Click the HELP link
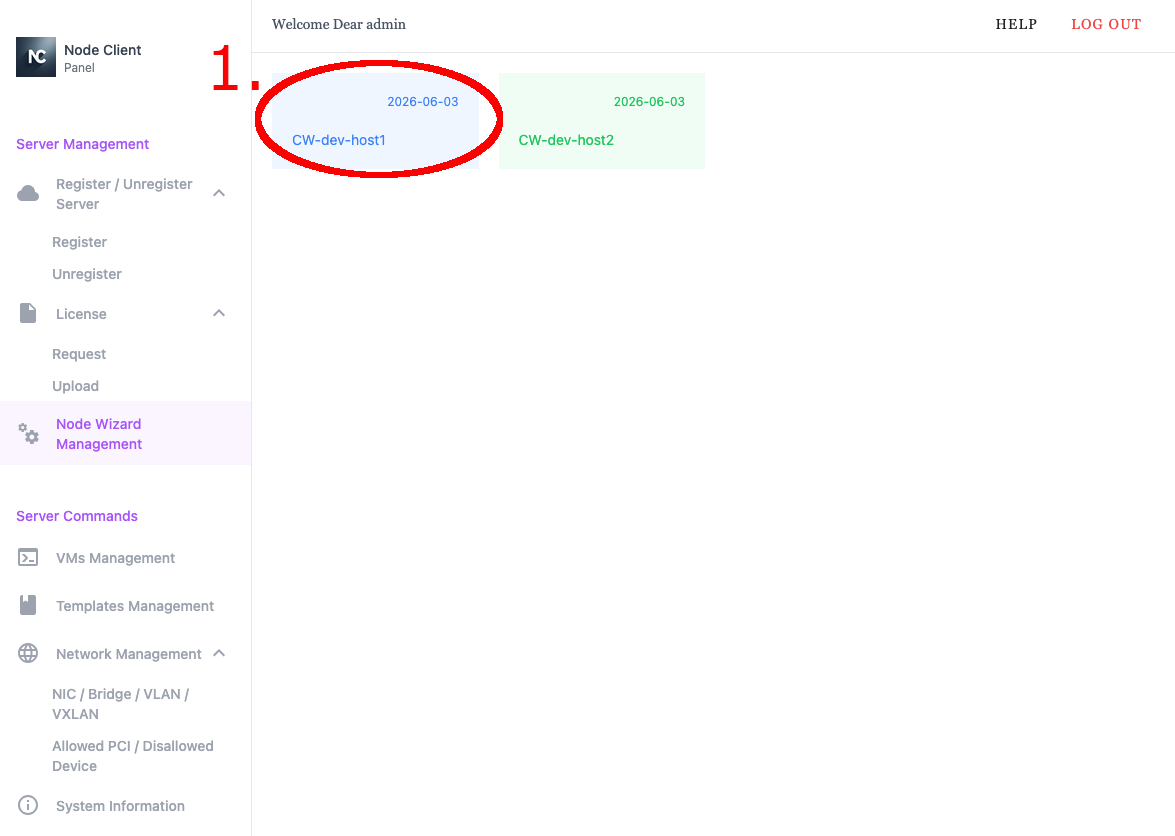1175x836 pixels. (x=1016, y=24)
